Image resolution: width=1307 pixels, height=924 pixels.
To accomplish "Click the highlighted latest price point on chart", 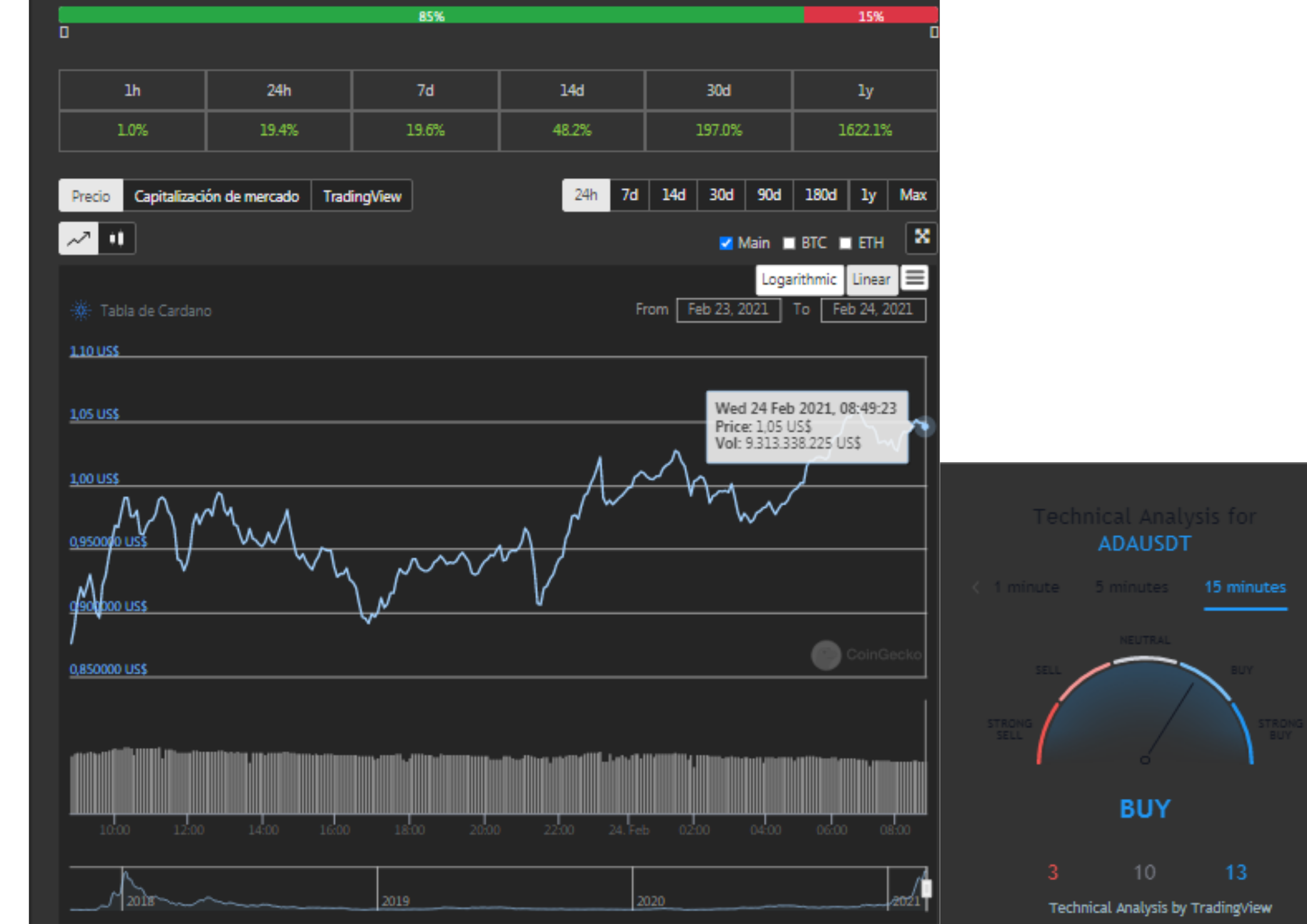I will point(925,426).
